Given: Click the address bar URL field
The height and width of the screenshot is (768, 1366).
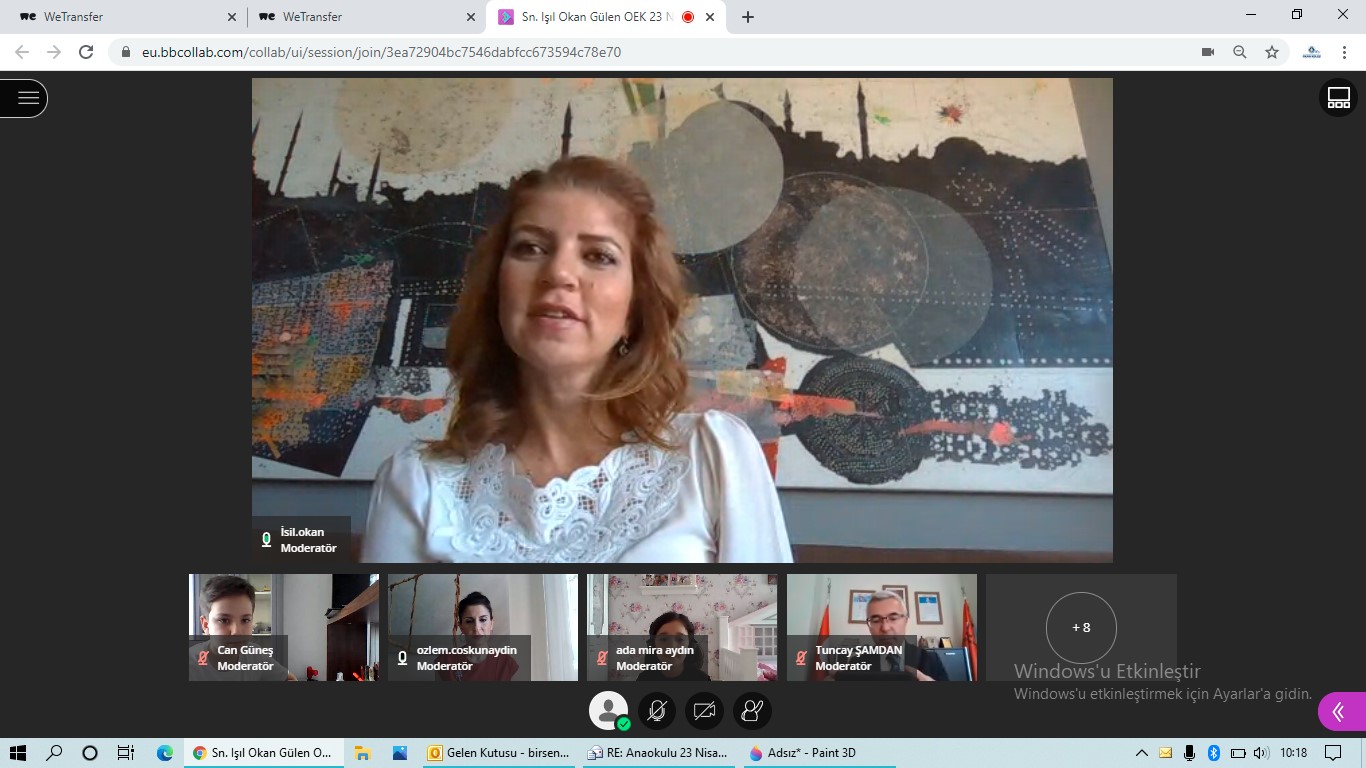Looking at the screenshot, I should click(600, 52).
